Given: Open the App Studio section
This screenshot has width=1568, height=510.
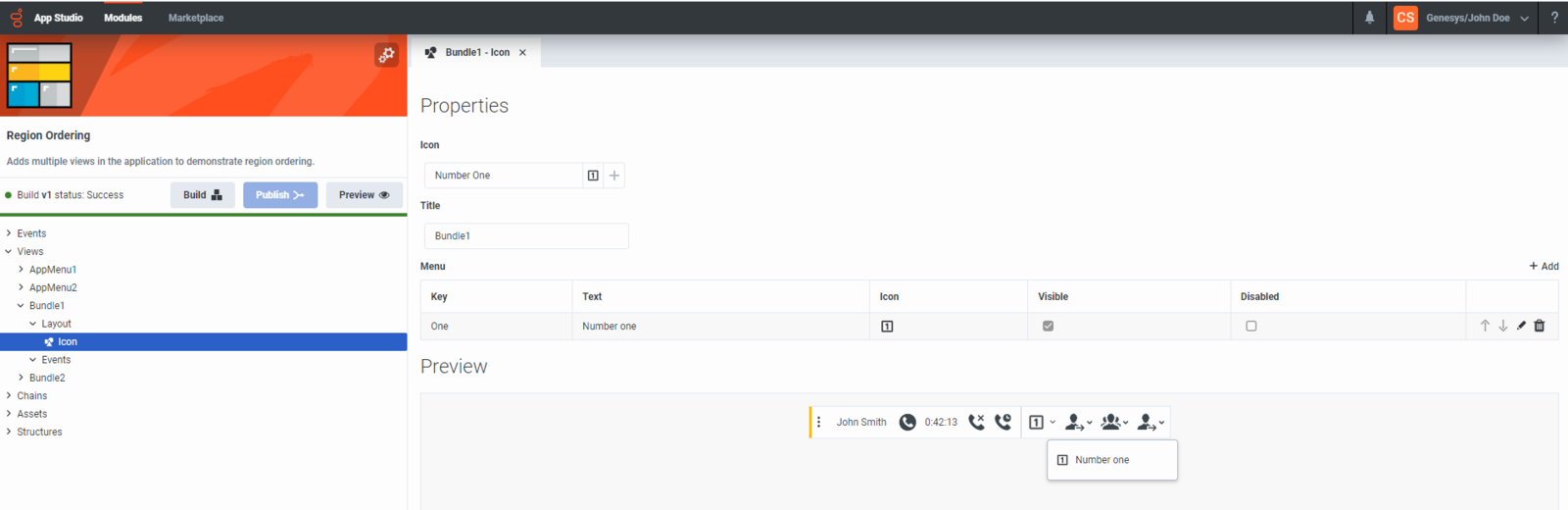Looking at the screenshot, I should [x=59, y=18].
